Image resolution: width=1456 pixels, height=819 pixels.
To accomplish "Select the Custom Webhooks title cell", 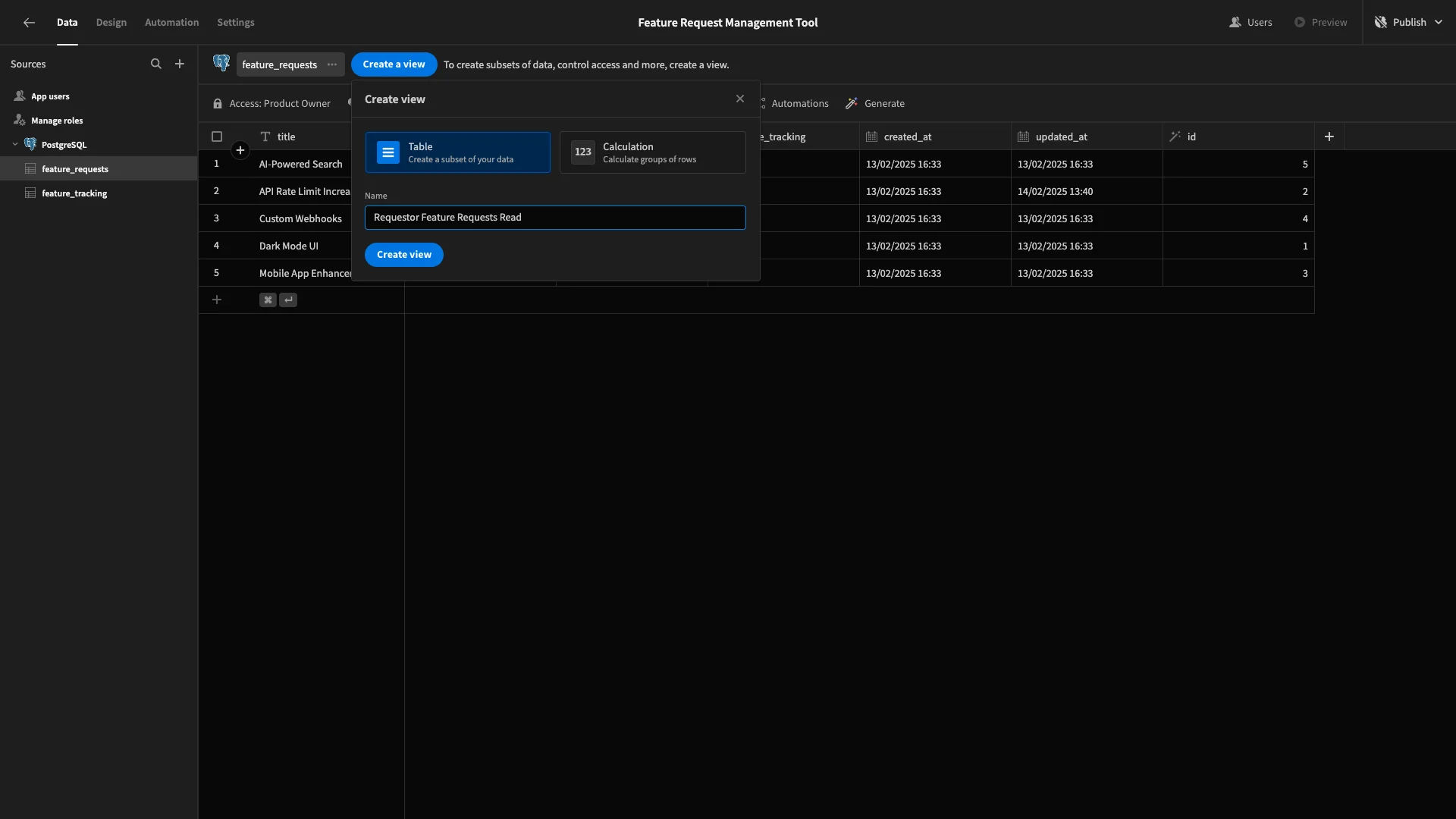I will pos(301,218).
